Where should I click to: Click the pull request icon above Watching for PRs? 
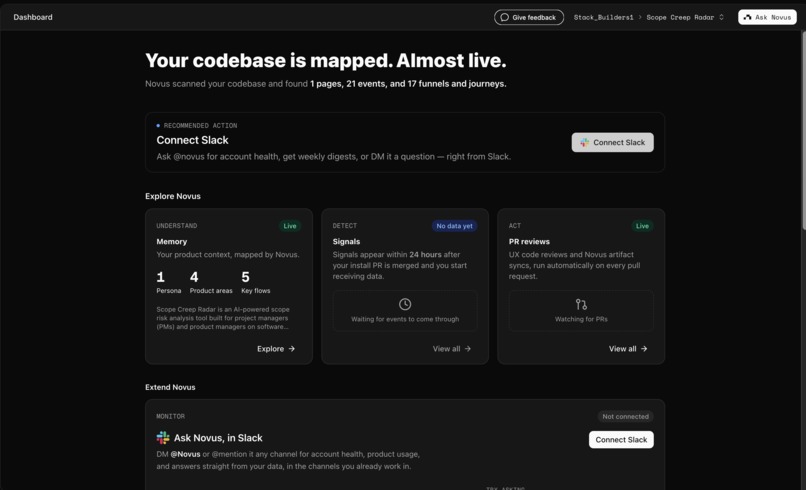tap(581, 304)
